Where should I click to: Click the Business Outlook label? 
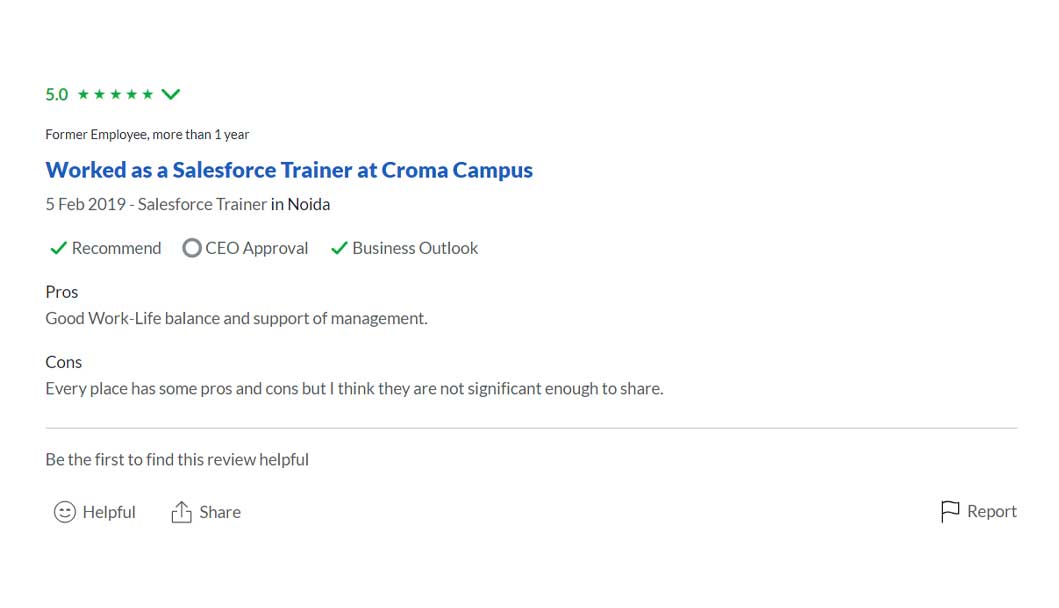click(x=415, y=248)
